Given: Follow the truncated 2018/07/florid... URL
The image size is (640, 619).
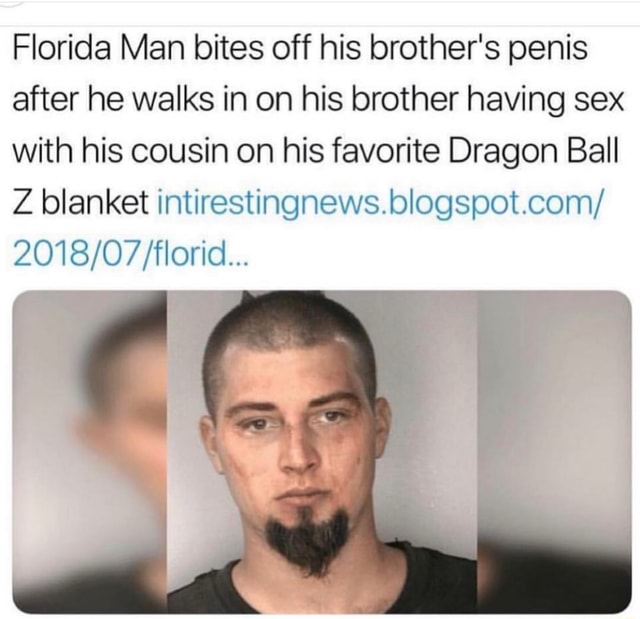Looking at the screenshot, I should [130, 253].
